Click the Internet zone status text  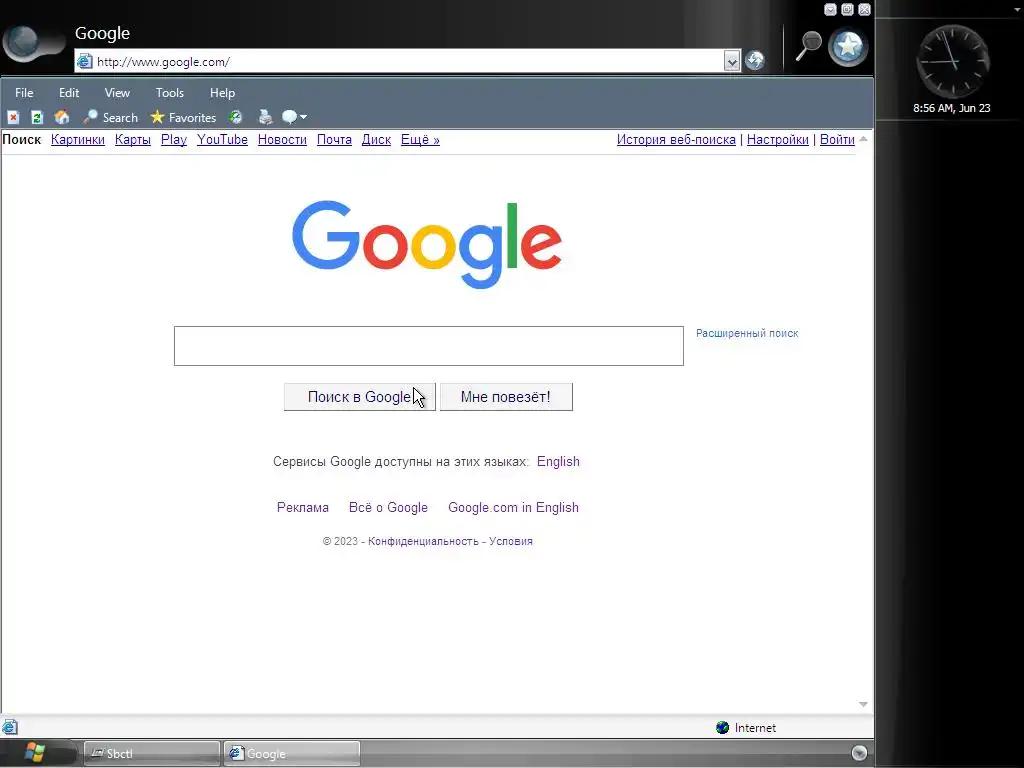pyautogui.click(x=755, y=728)
